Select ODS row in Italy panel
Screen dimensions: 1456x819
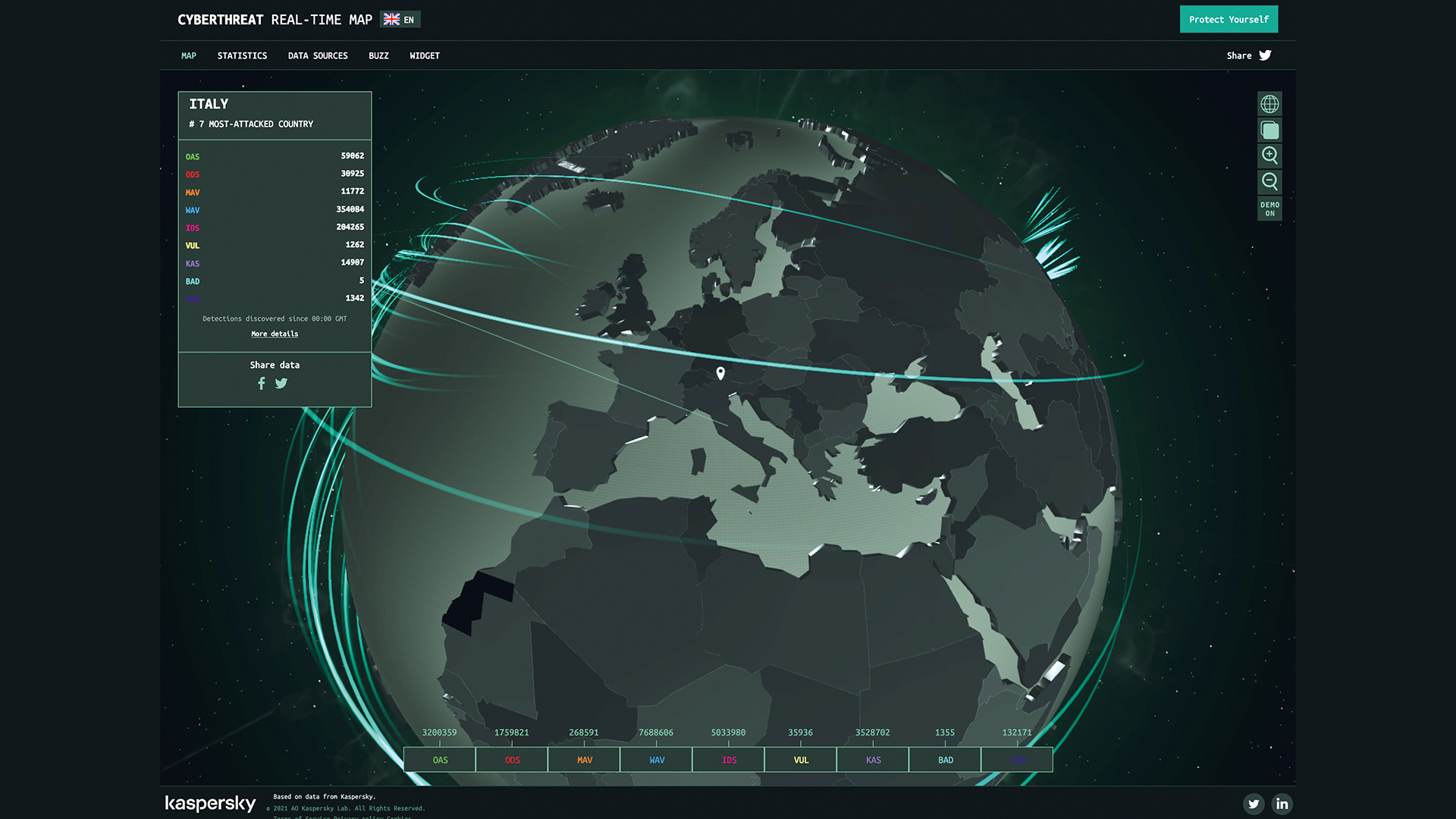pyautogui.click(x=275, y=174)
